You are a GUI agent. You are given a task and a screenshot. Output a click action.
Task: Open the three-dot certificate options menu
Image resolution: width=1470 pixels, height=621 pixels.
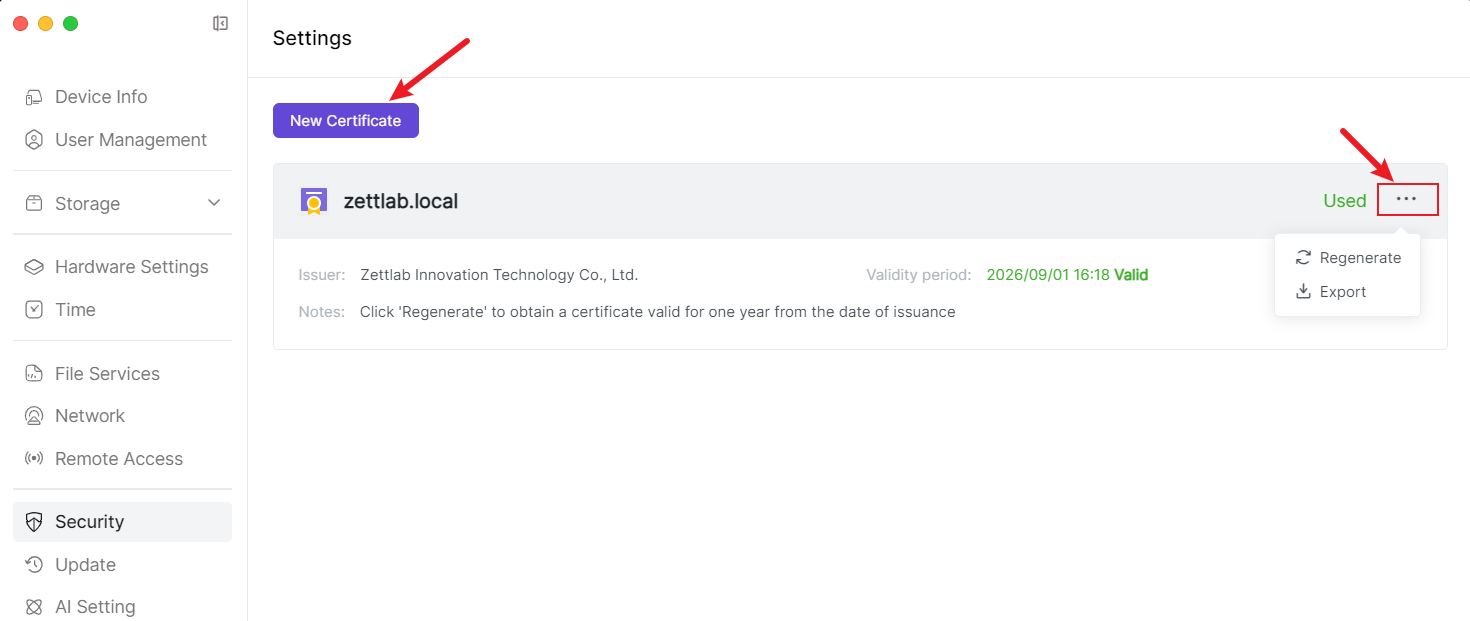coord(1407,200)
